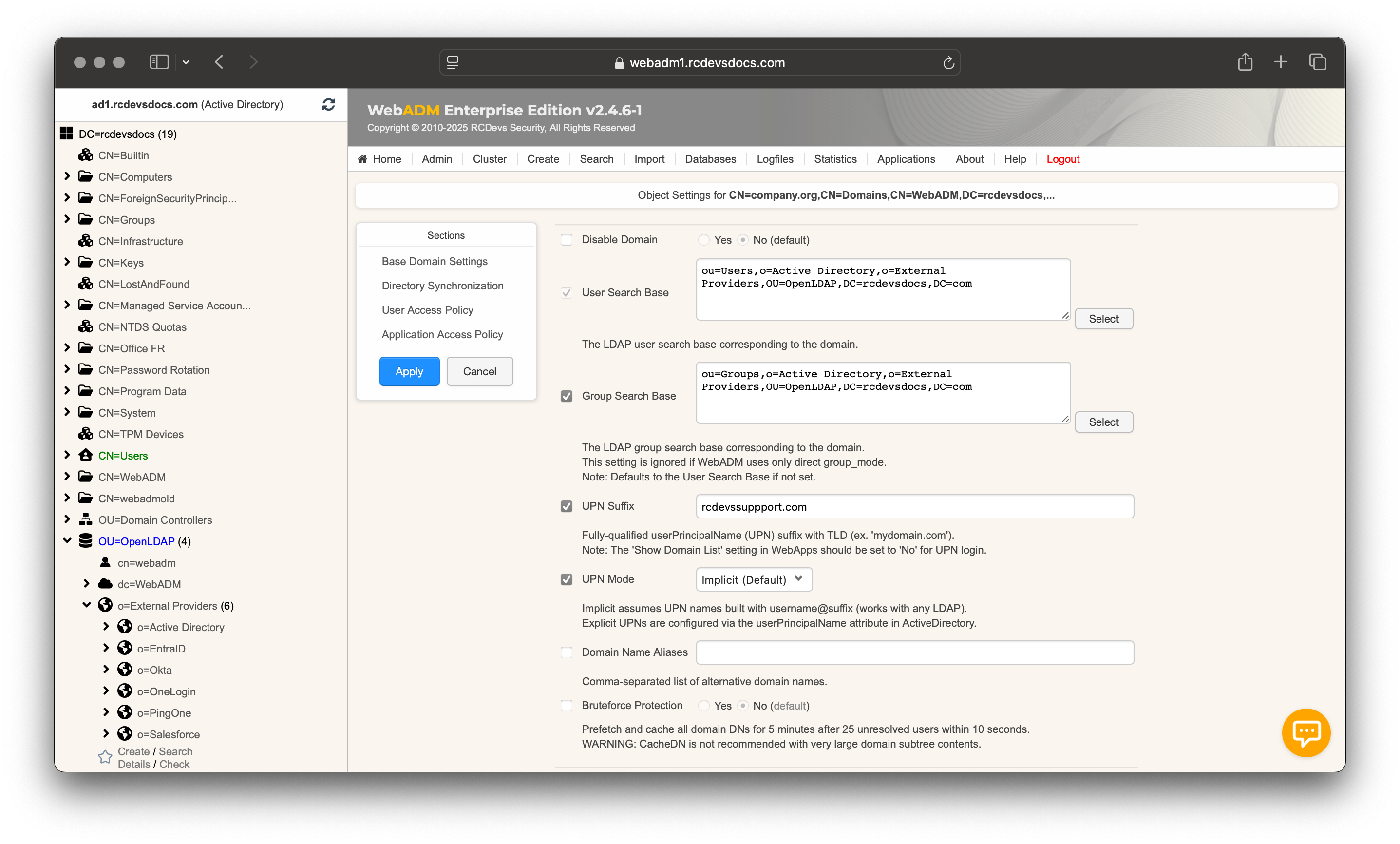The image size is (1400, 844).
Task: Expand the CN=Groups tree node
Action: (x=67, y=219)
